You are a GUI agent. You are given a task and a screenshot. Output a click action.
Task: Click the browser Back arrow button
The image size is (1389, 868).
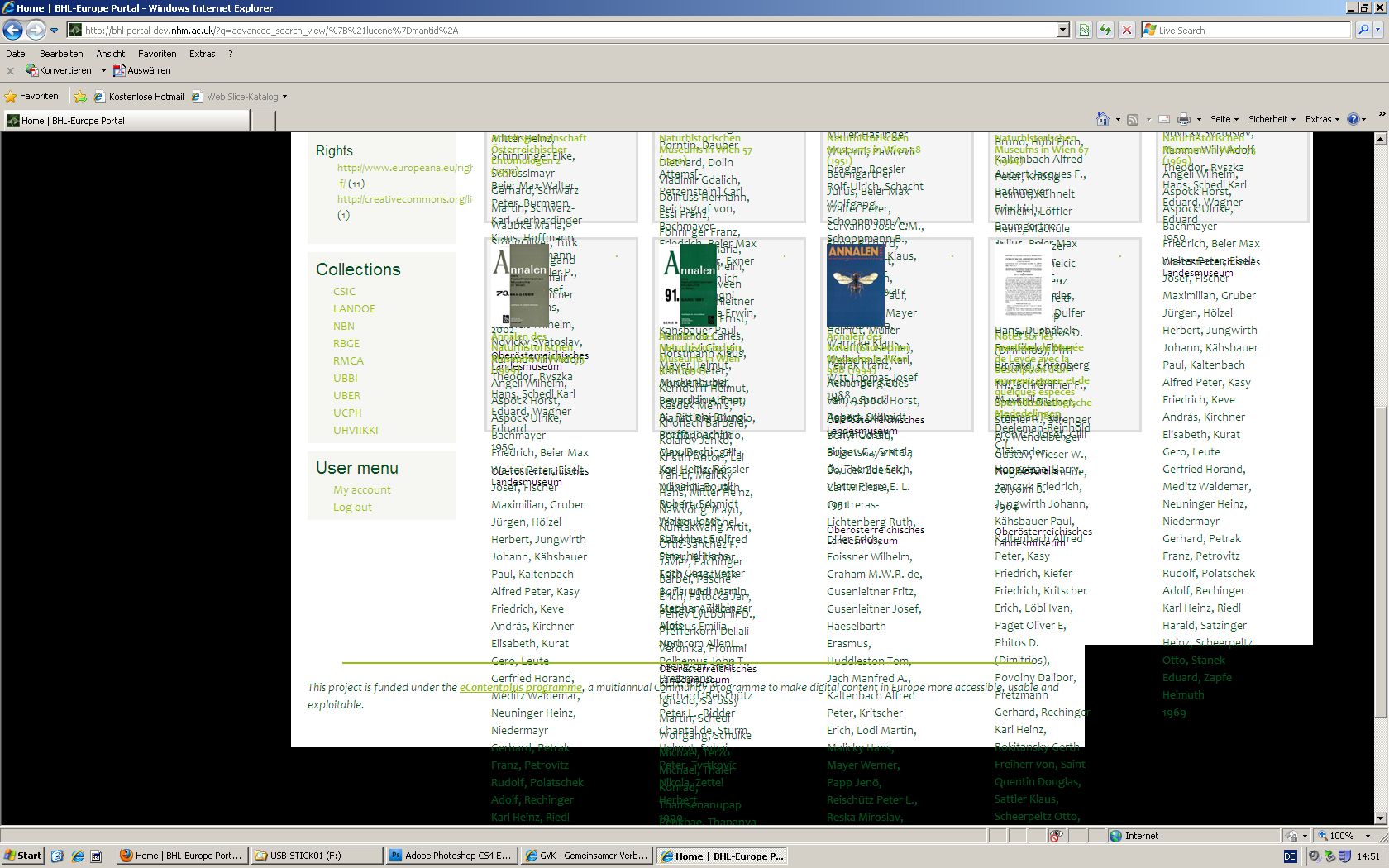(x=13, y=31)
